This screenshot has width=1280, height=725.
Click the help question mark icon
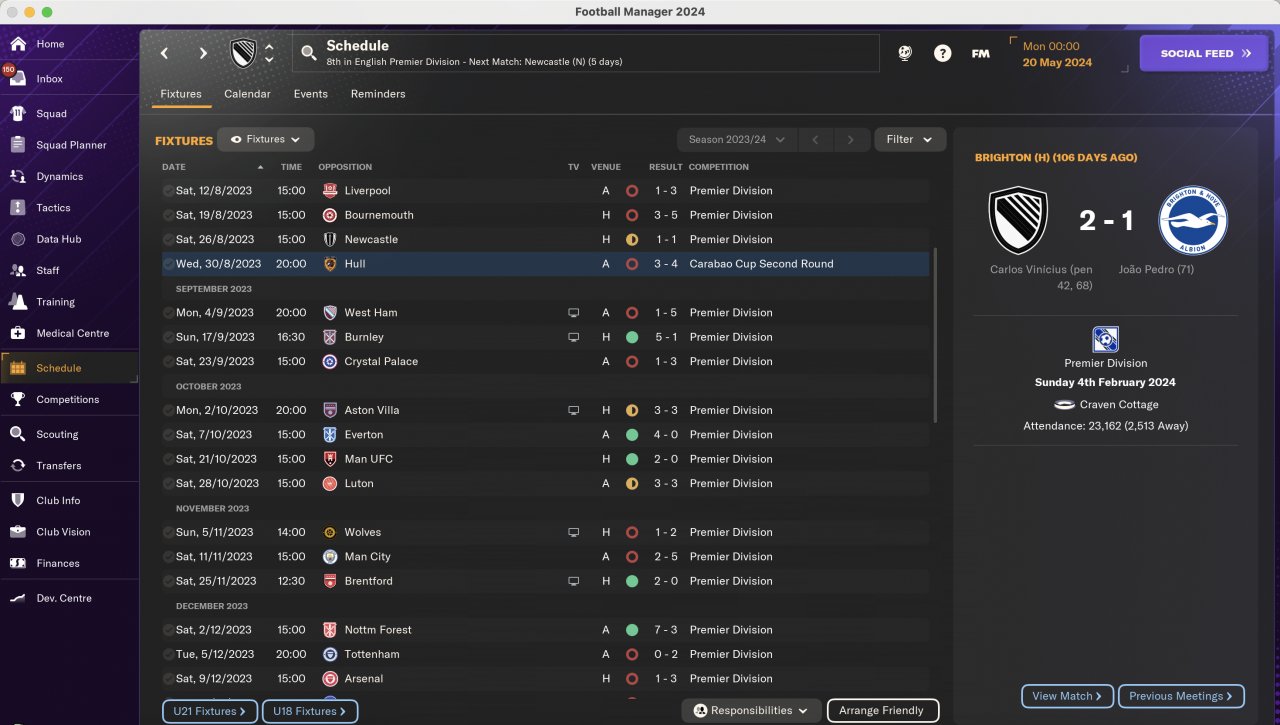(x=942, y=54)
